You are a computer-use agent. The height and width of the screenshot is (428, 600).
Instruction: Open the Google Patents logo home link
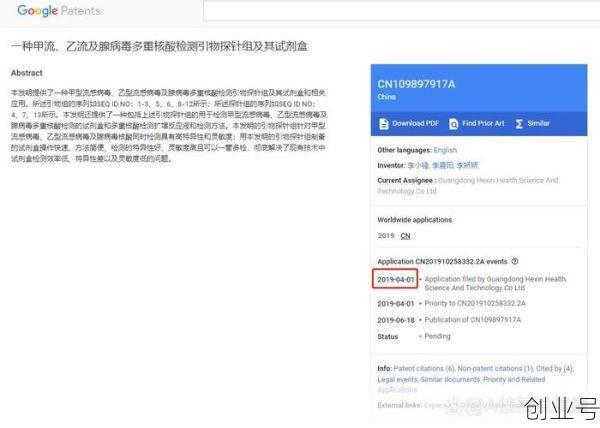[59, 10]
